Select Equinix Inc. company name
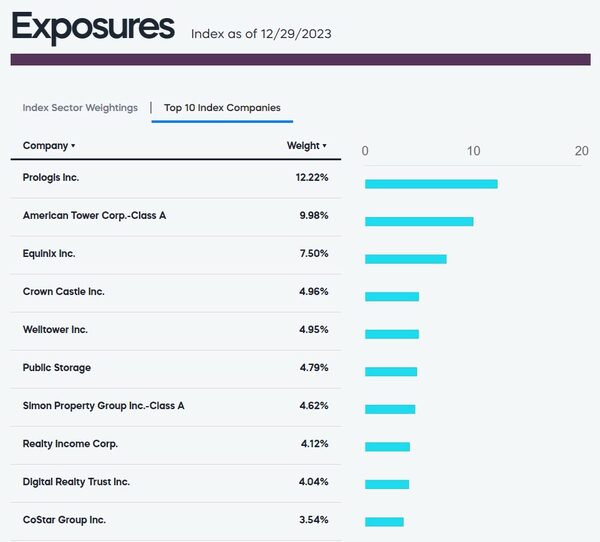Screen dimensions: 600x542 tap(49, 253)
